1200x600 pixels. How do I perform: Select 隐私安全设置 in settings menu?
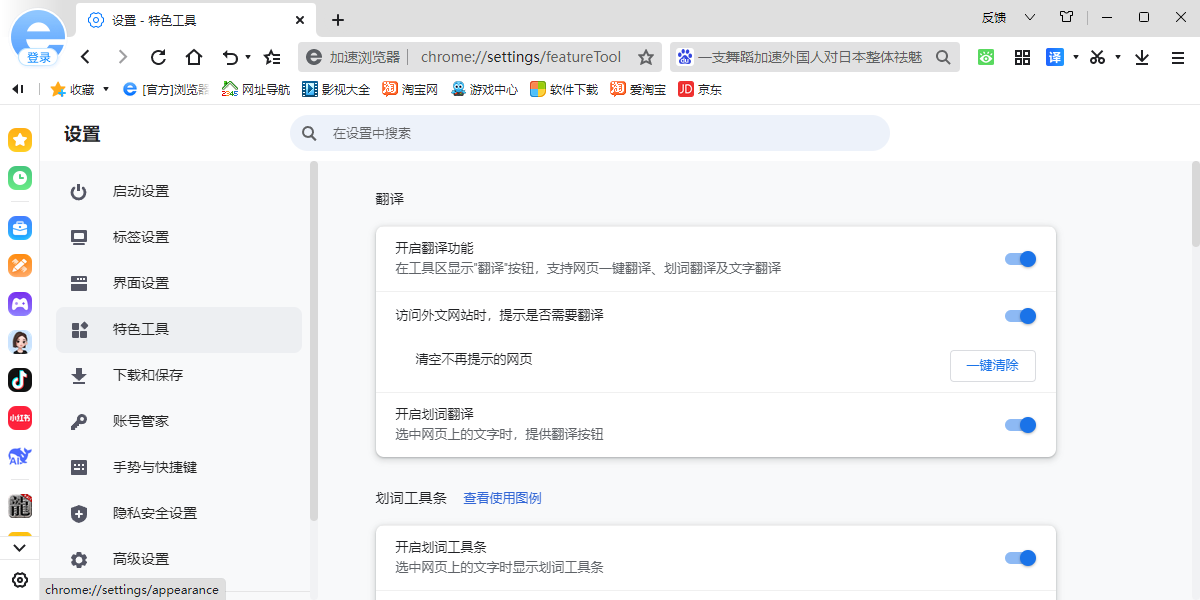[179, 514]
